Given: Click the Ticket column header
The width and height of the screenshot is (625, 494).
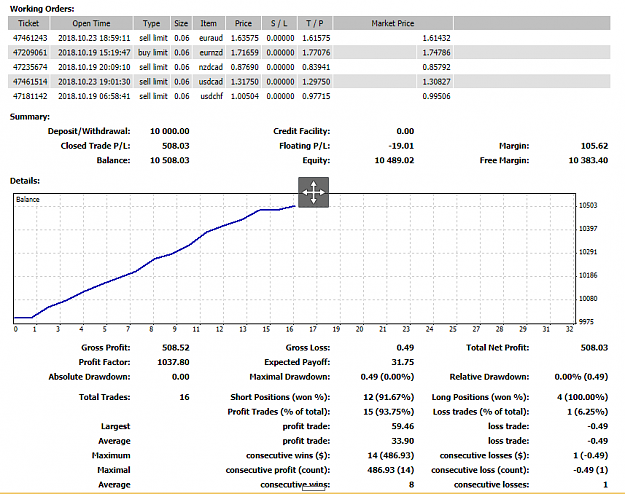Looking at the screenshot, I should (29, 23).
